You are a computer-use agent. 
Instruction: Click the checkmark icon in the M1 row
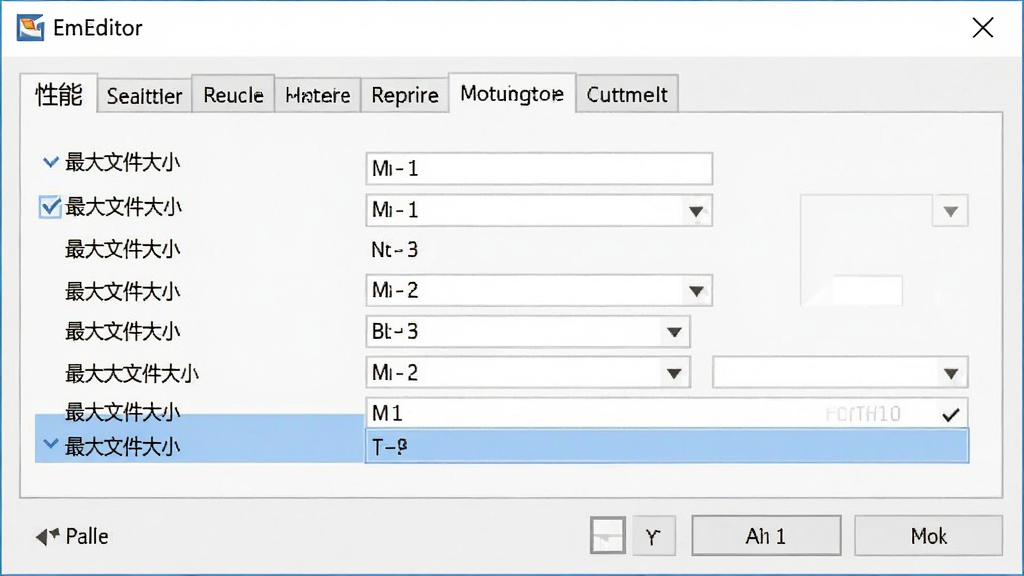click(x=951, y=414)
